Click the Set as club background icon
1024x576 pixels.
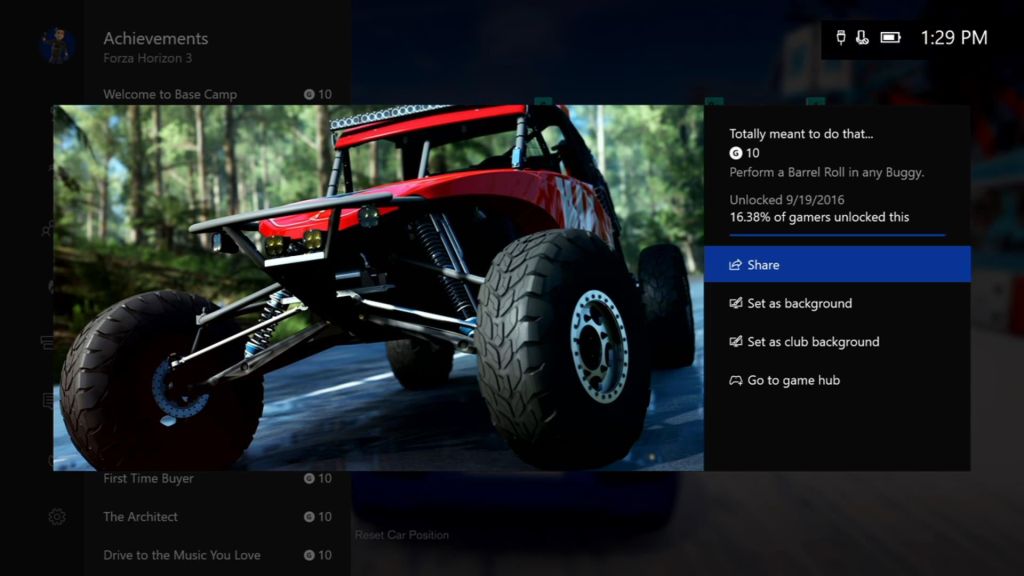pyautogui.click(x=735, y=342)
